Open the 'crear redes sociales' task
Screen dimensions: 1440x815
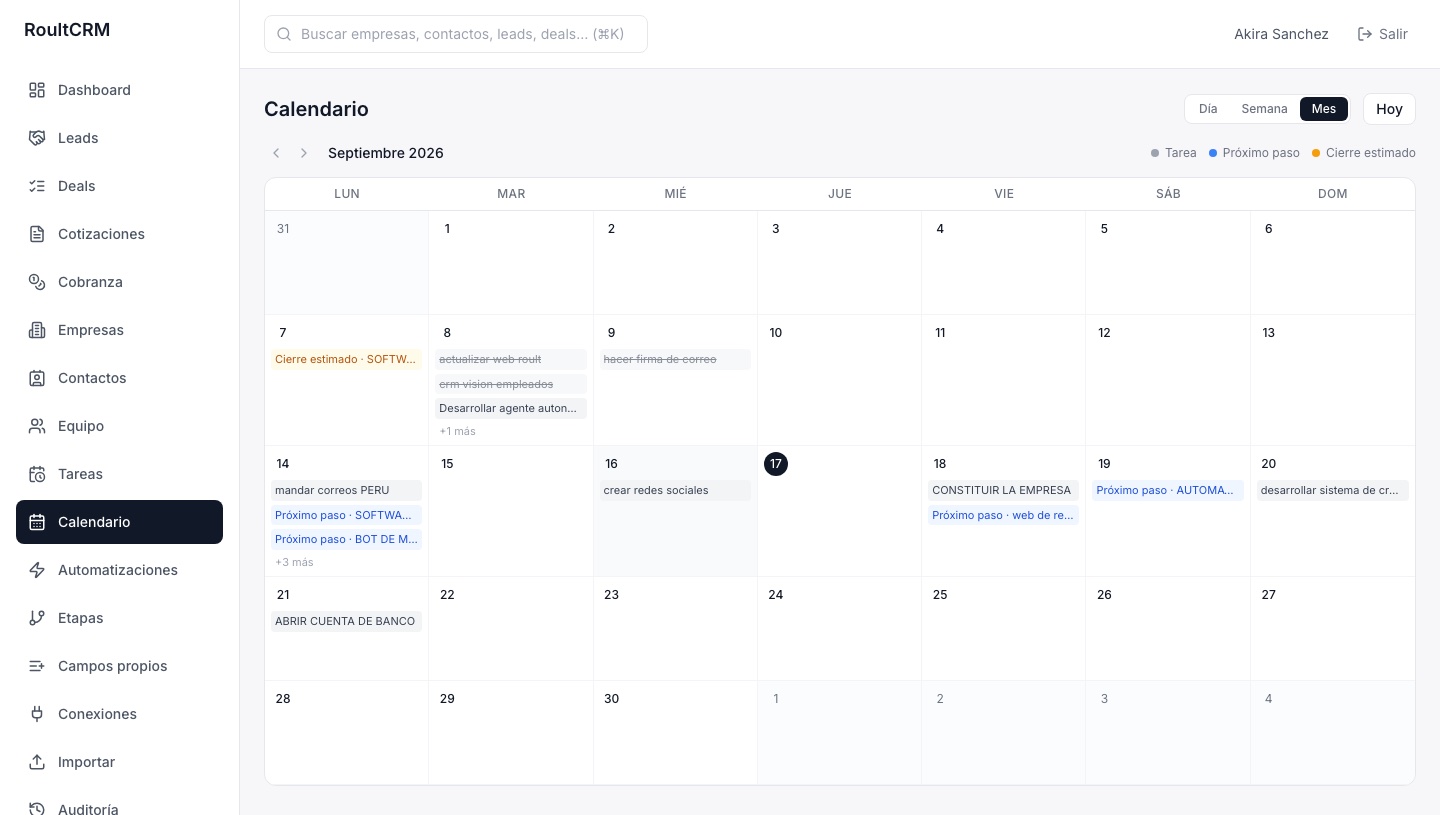675,490
